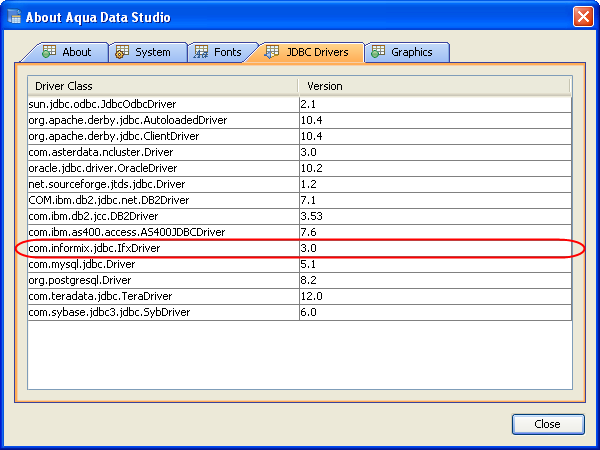This screenshot has height=450, width=600.
Task: Open the System tab
Action: click(x=148, y=52)
